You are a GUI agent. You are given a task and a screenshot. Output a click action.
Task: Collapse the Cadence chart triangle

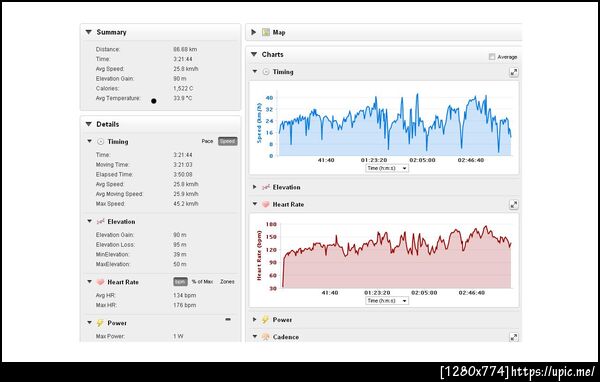tap(255, 336)
